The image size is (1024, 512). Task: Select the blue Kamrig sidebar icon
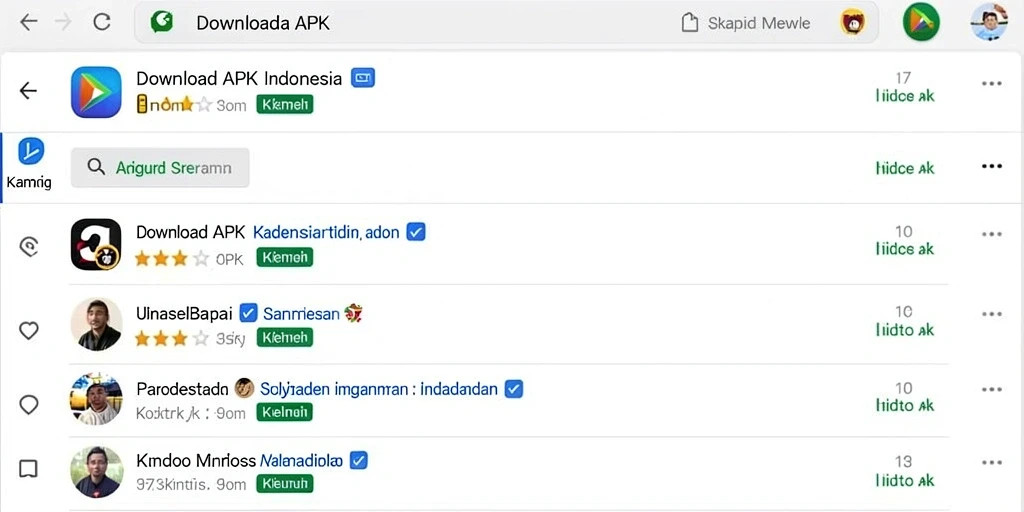coord(31,151)
